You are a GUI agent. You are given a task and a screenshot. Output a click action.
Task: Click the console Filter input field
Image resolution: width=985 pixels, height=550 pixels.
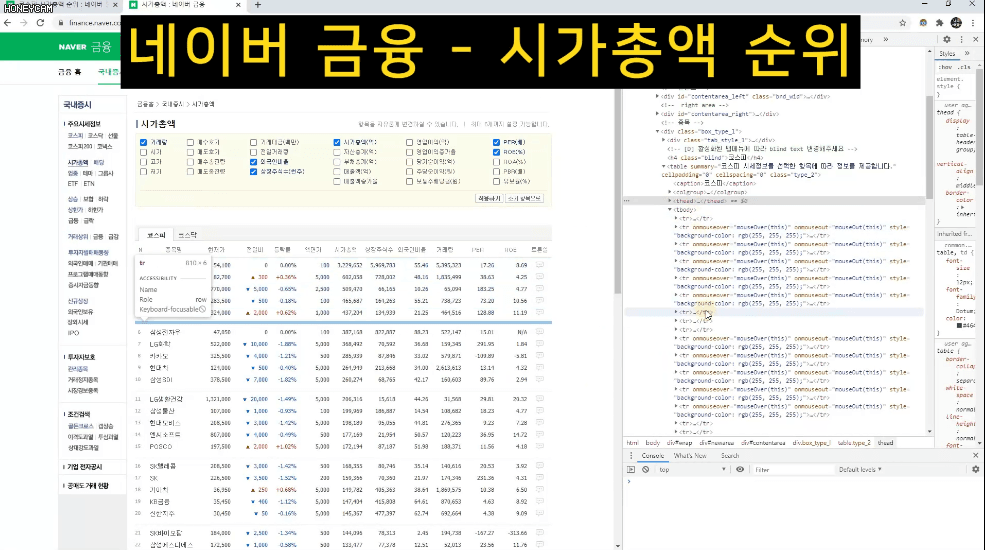pos(792,470)
